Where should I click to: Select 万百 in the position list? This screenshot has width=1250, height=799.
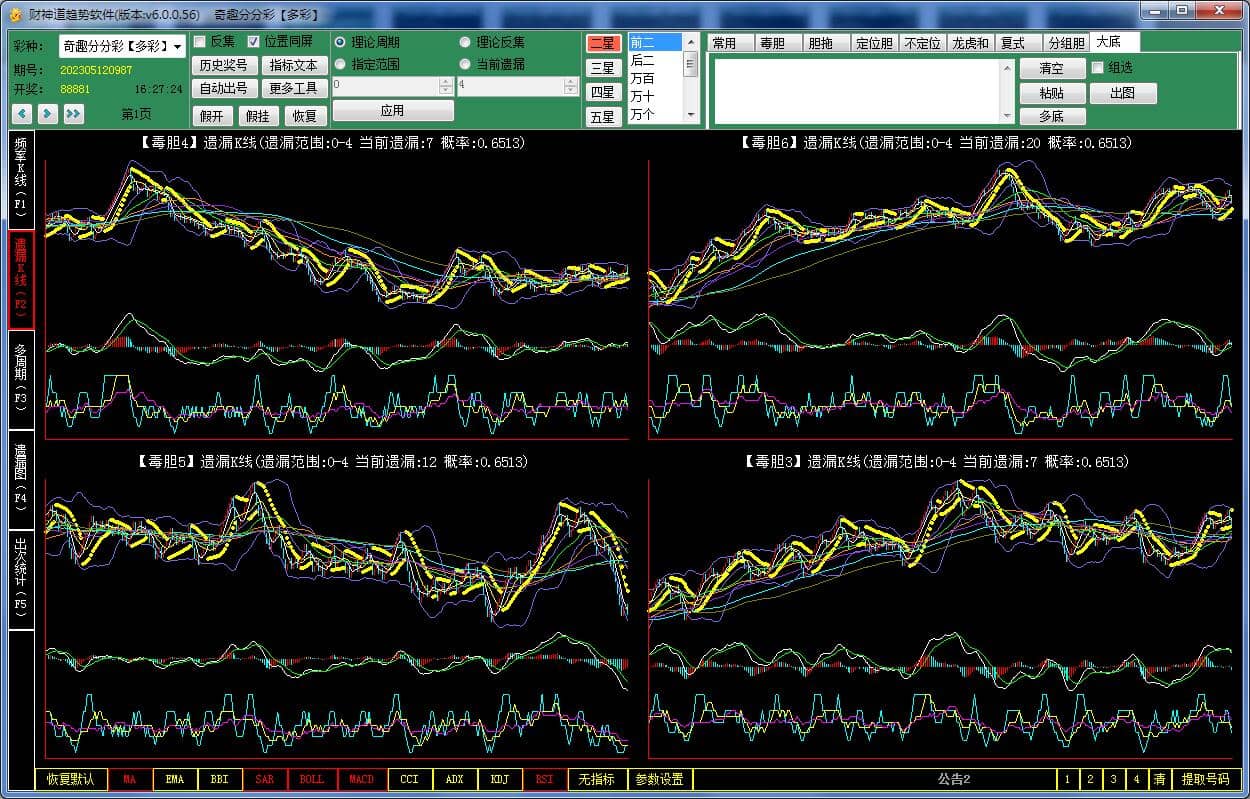coord(643,78)
